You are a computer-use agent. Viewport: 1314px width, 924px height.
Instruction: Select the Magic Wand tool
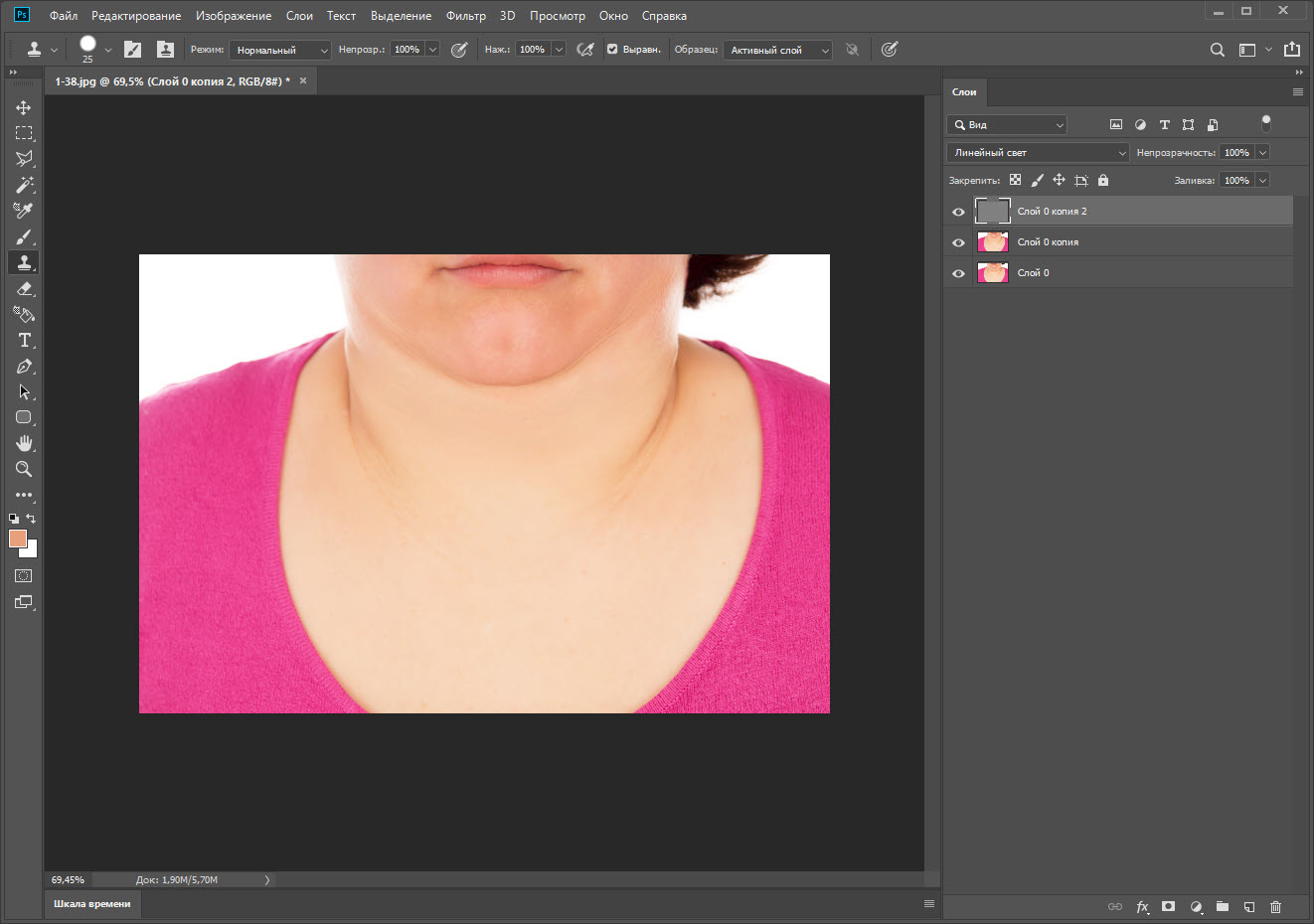point(24,185)
